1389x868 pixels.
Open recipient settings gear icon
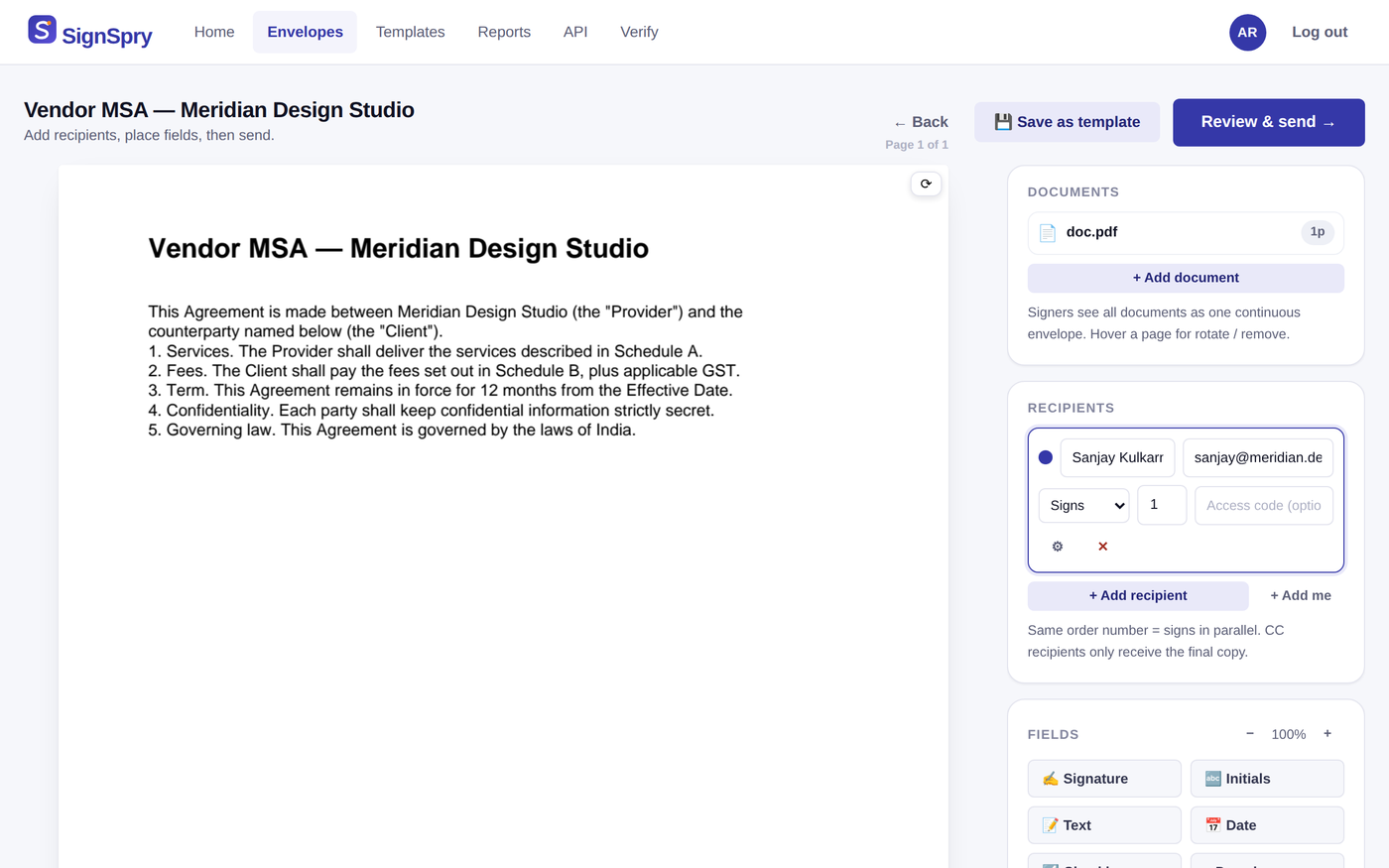click(x=1058, y=547)
